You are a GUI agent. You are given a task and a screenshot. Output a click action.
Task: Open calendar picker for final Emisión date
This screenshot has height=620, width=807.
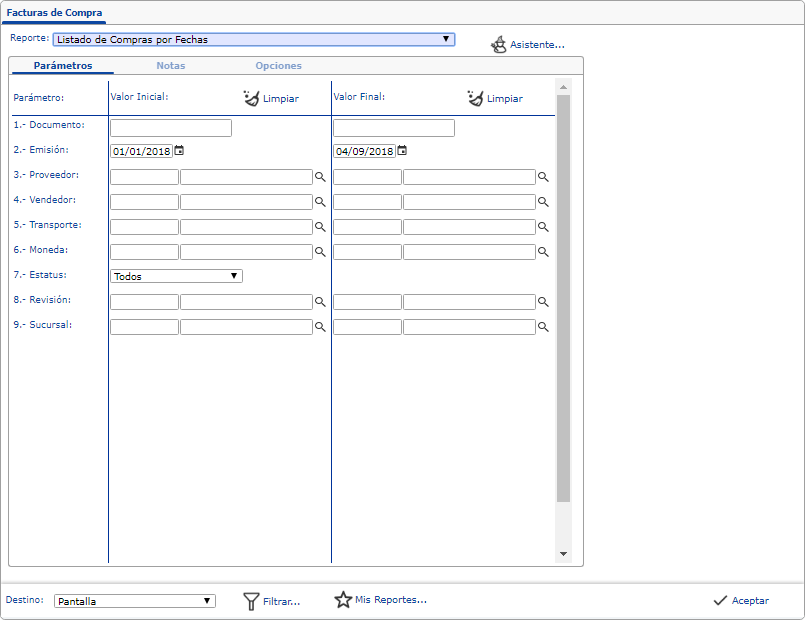[402, 151]
